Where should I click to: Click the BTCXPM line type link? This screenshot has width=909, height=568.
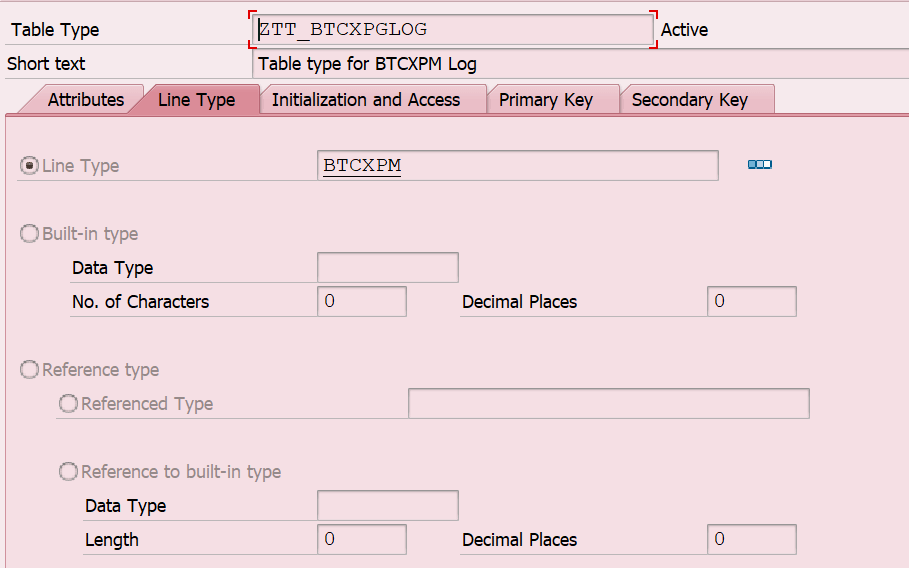pos(362,166)
